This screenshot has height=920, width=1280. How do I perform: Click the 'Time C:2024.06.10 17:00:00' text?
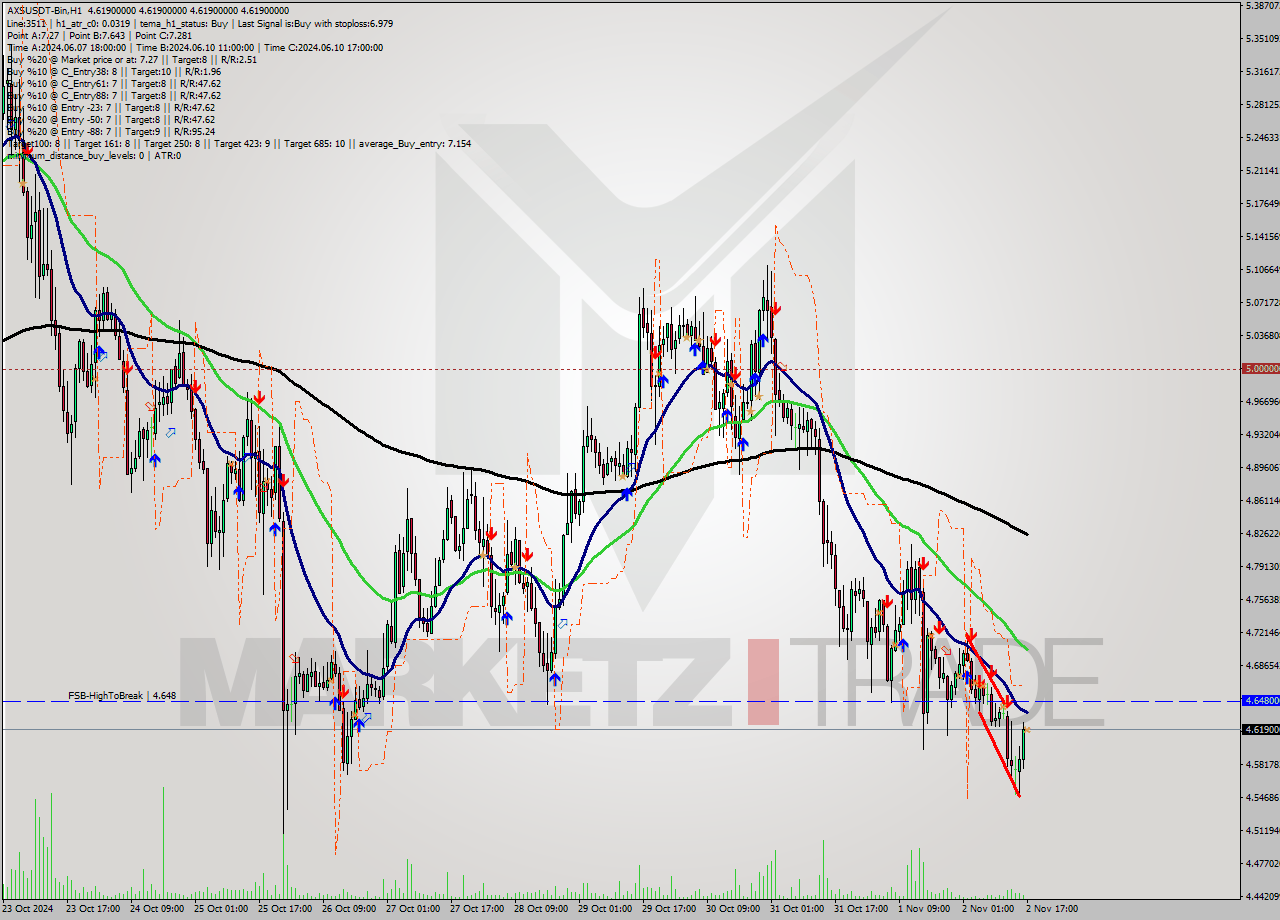(x=324, y=47)
